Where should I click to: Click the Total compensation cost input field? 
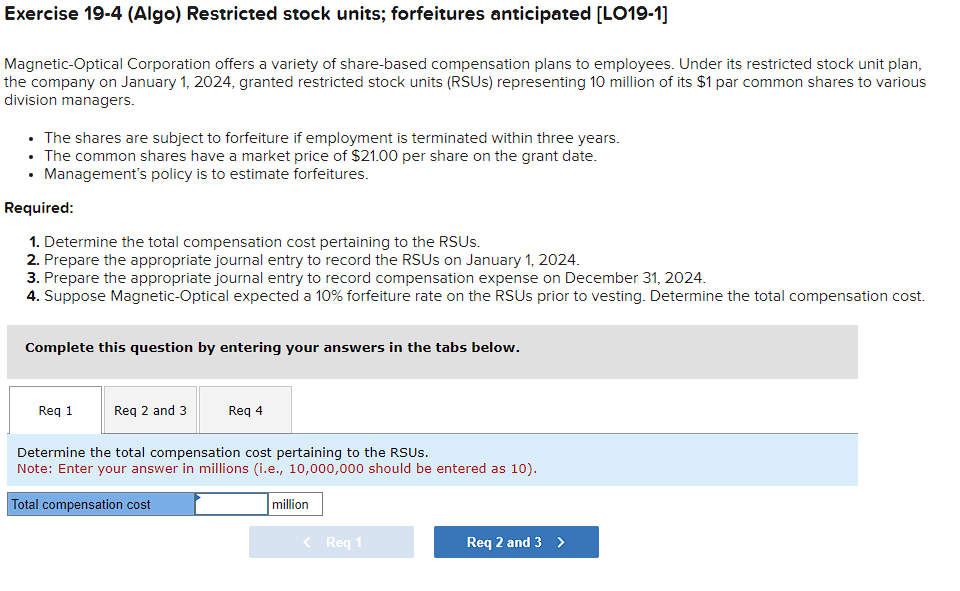[229, 503]
